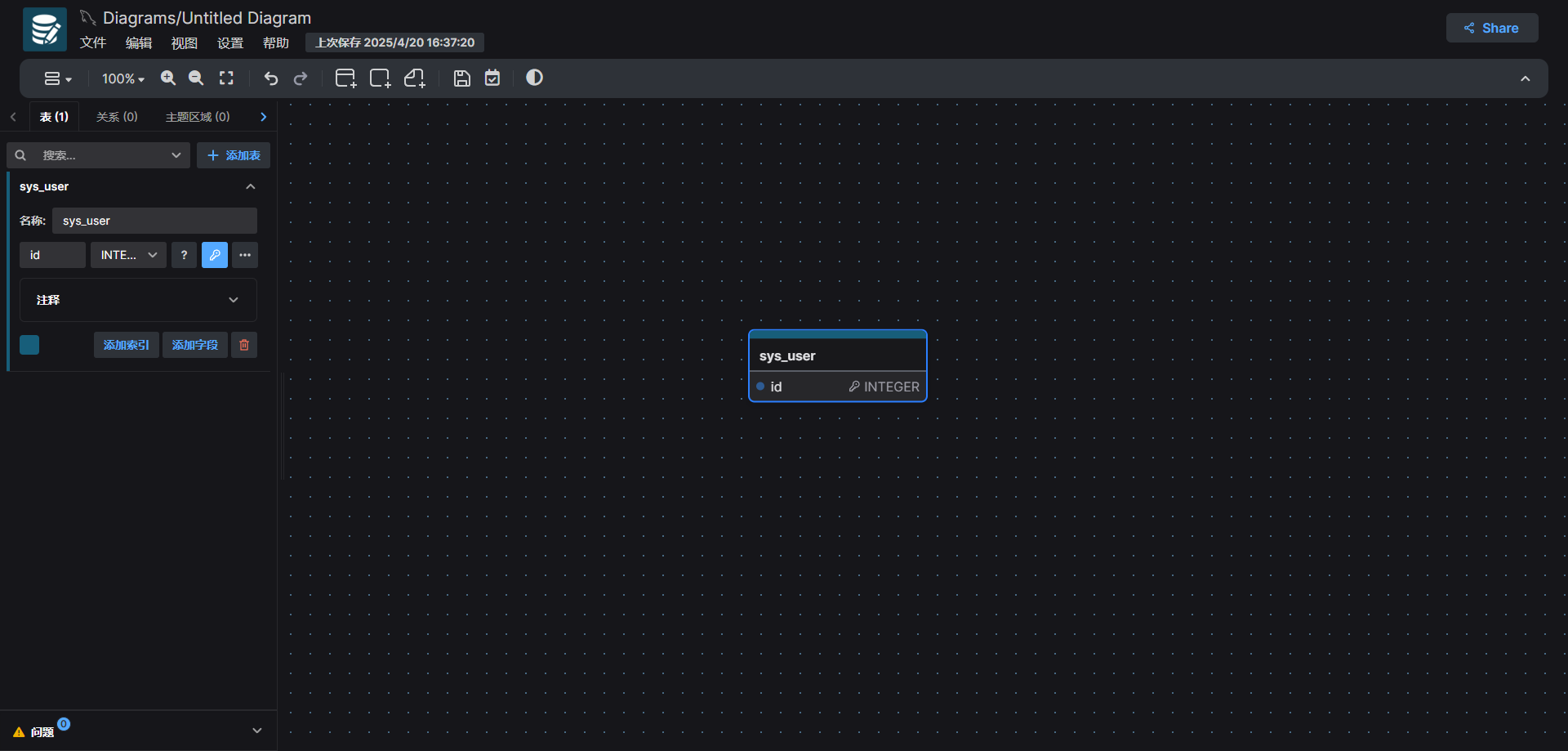The image size is (1568, 751).
Task: Click the undo arrow icon
Action: [271, 78]
